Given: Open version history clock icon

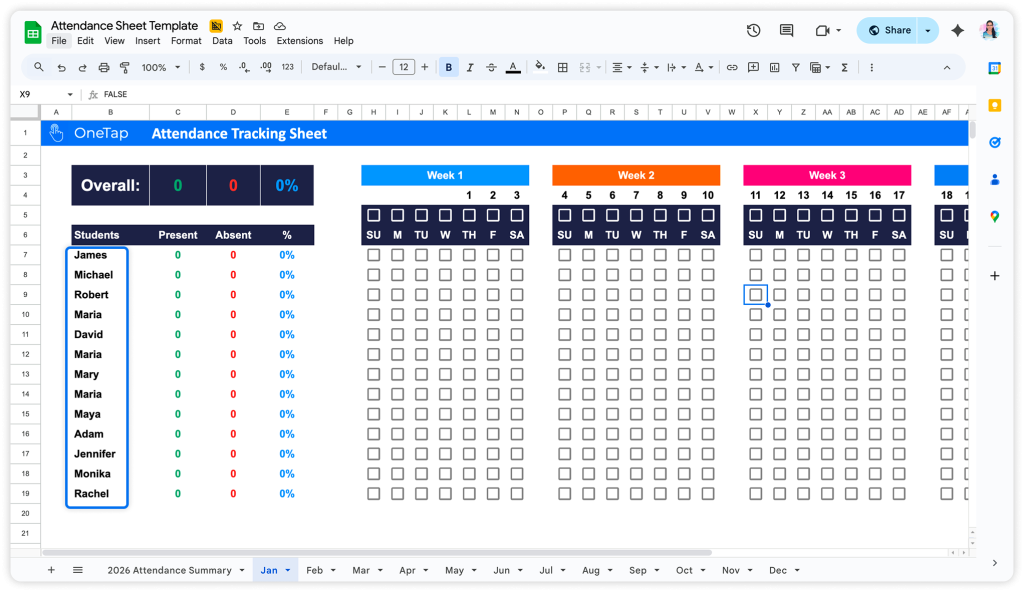Looking at the screenshot, I should click(x=753, y=30).
